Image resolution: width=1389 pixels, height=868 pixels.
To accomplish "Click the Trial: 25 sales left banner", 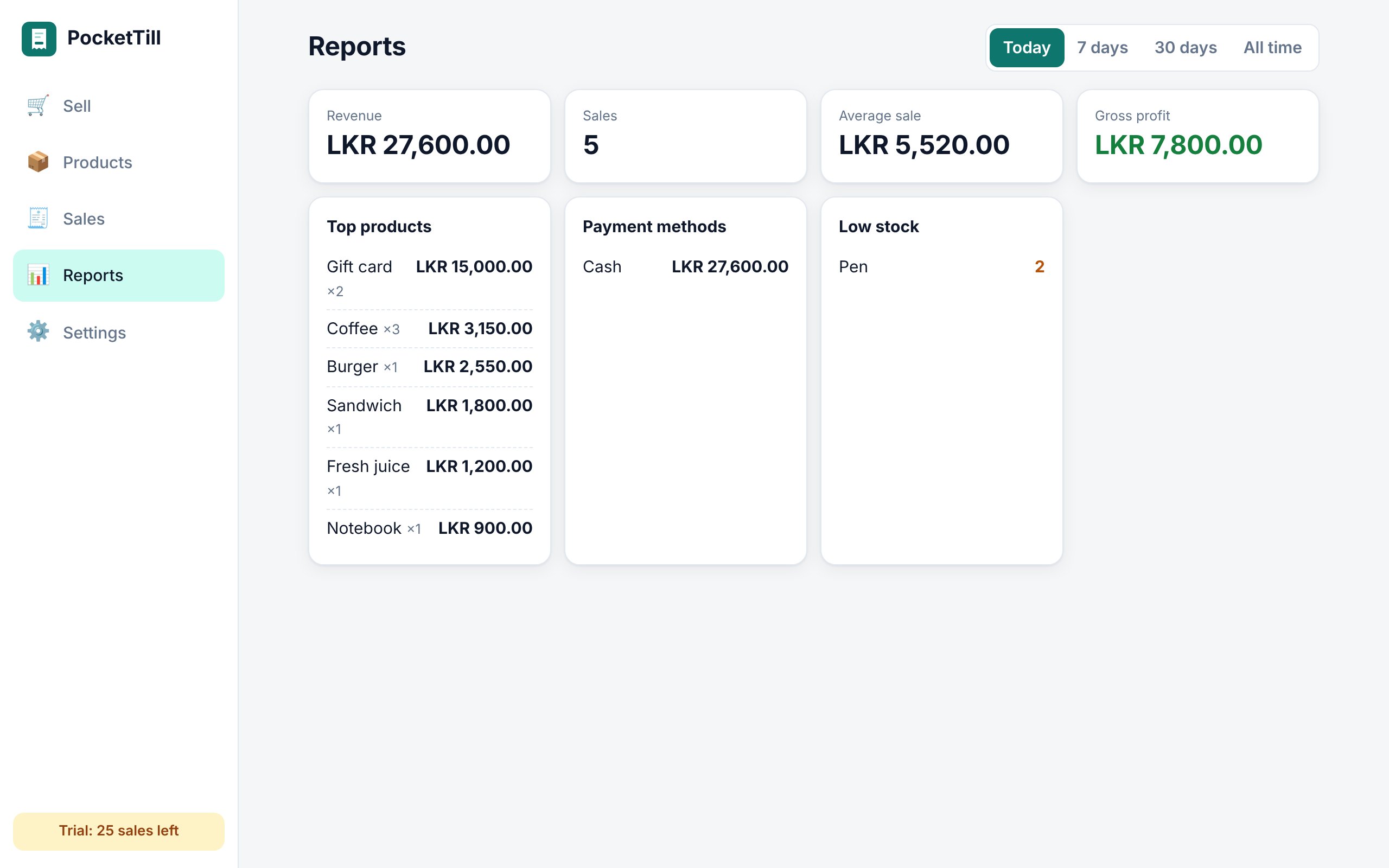I will pos(119,831).
